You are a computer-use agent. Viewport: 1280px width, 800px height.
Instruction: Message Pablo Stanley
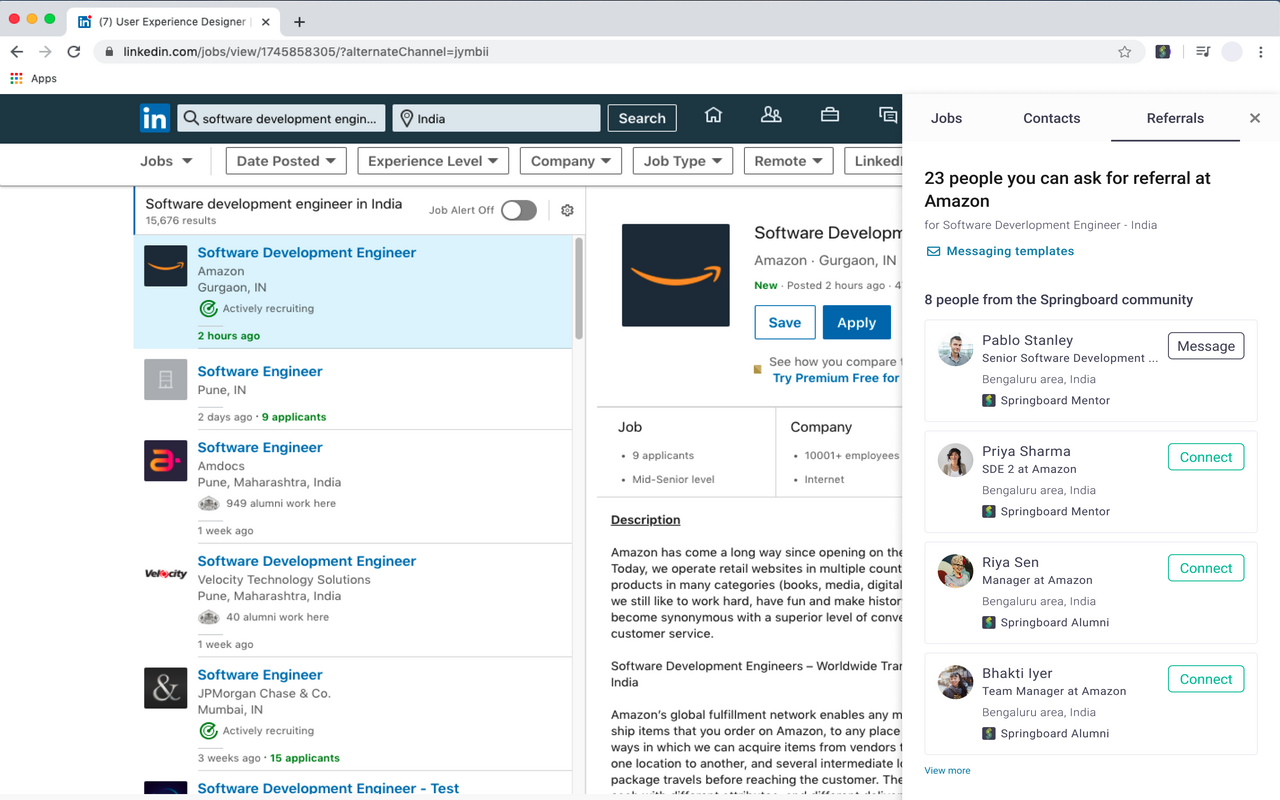click(x=1206, y=346)
